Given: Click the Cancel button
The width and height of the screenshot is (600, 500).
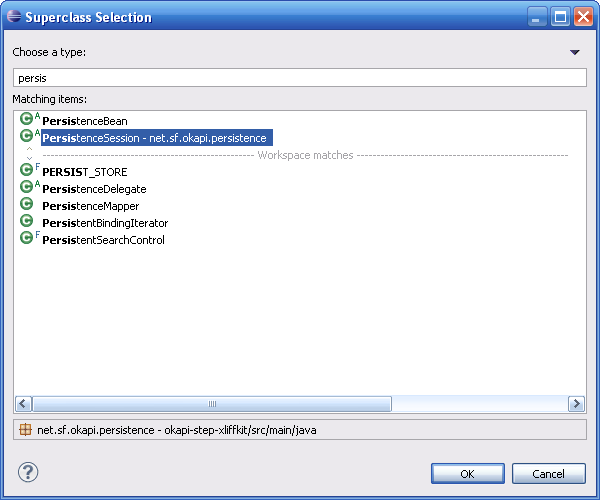Looking at the screenshot, I should [548, 474].
